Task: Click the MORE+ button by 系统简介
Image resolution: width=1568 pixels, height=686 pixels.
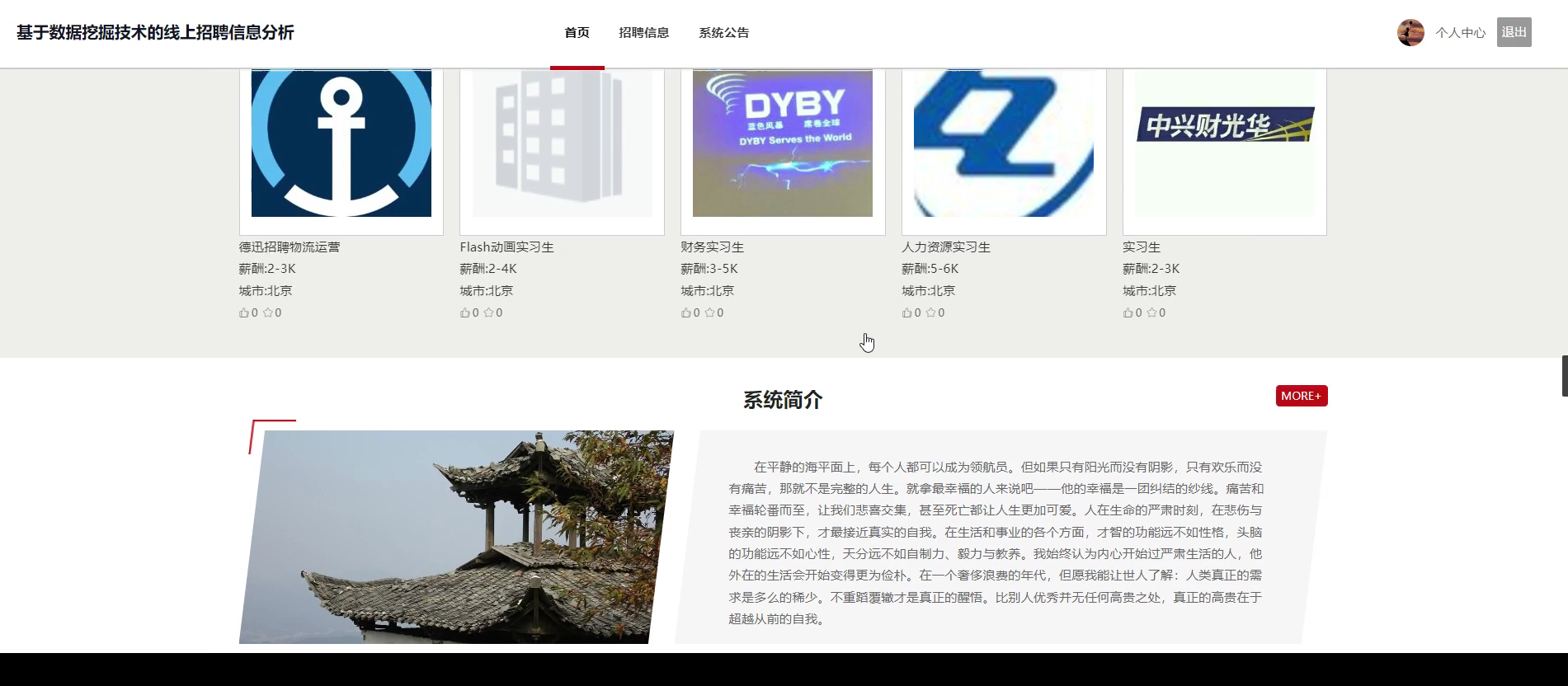Action: pos(1302,396)
